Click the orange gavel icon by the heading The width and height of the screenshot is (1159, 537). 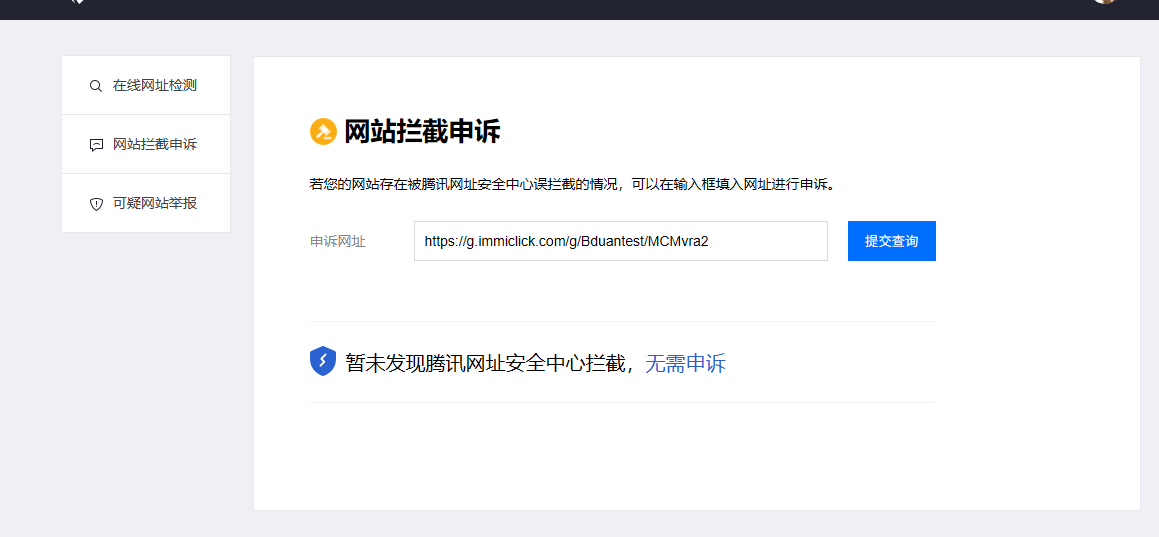323,132
